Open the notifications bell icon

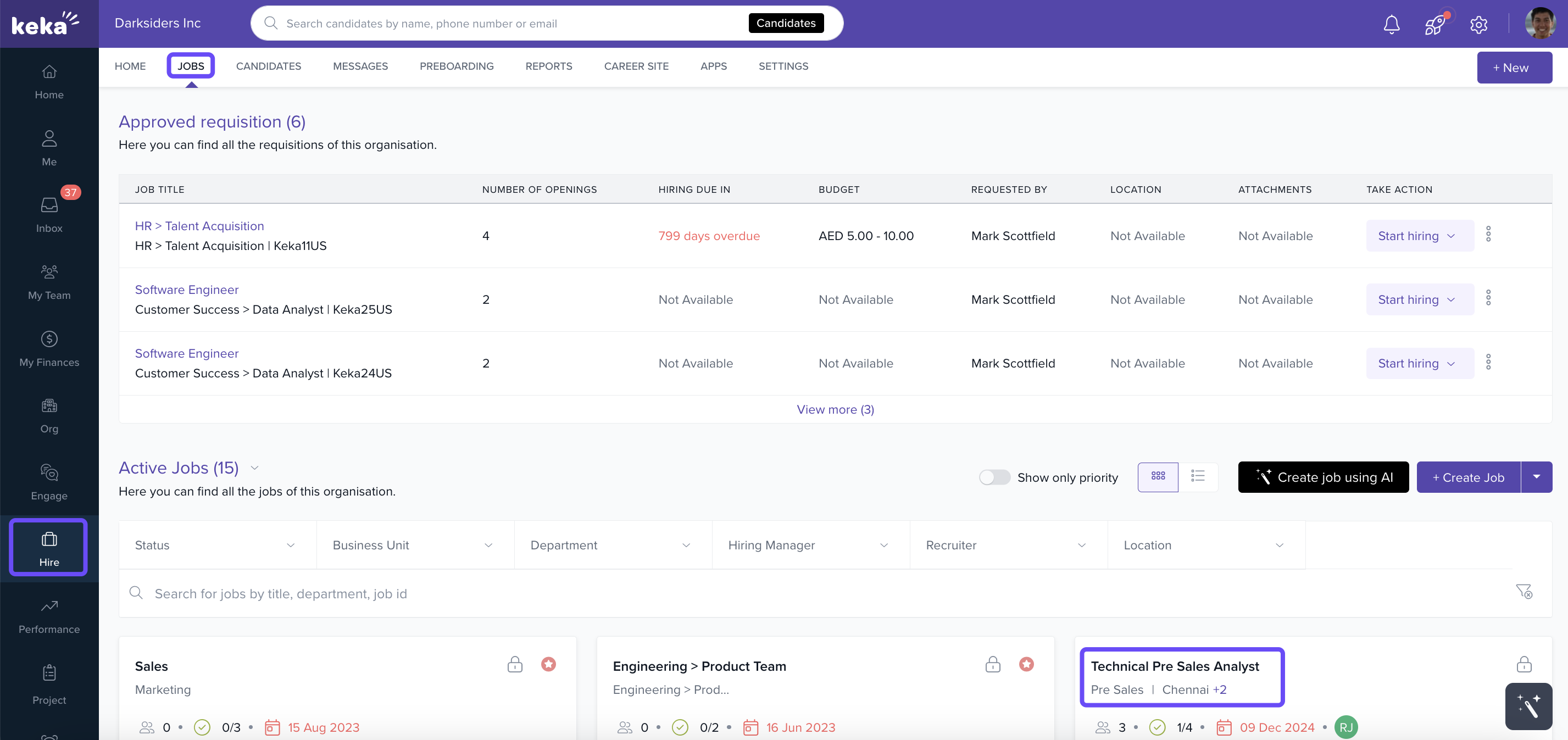click(x=1392, y=24)
